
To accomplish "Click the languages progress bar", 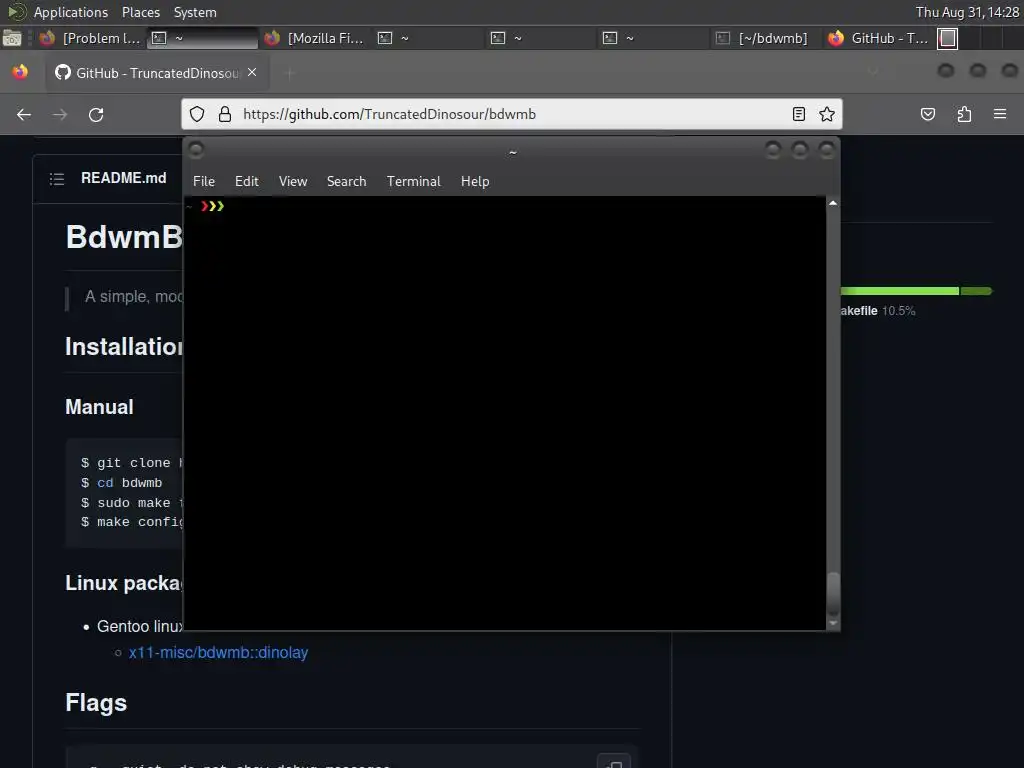I will click(916, 291).
